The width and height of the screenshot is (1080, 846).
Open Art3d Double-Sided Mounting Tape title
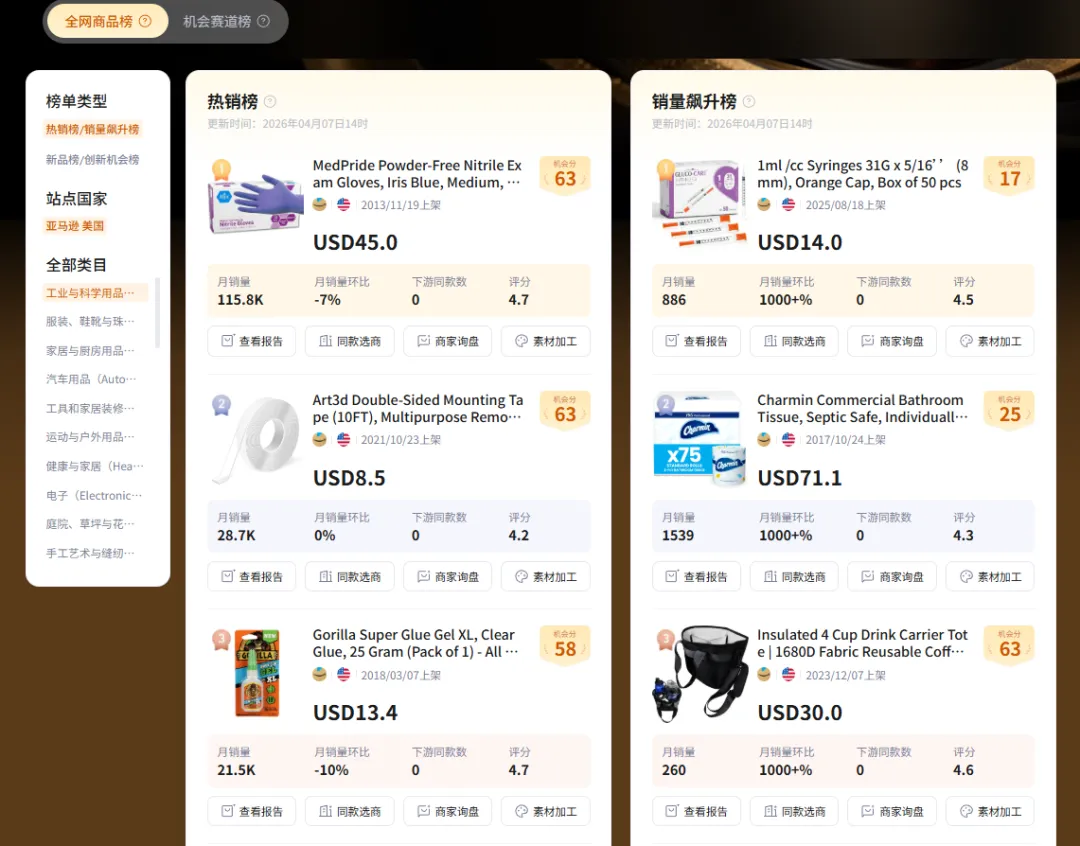click(417, 409)
